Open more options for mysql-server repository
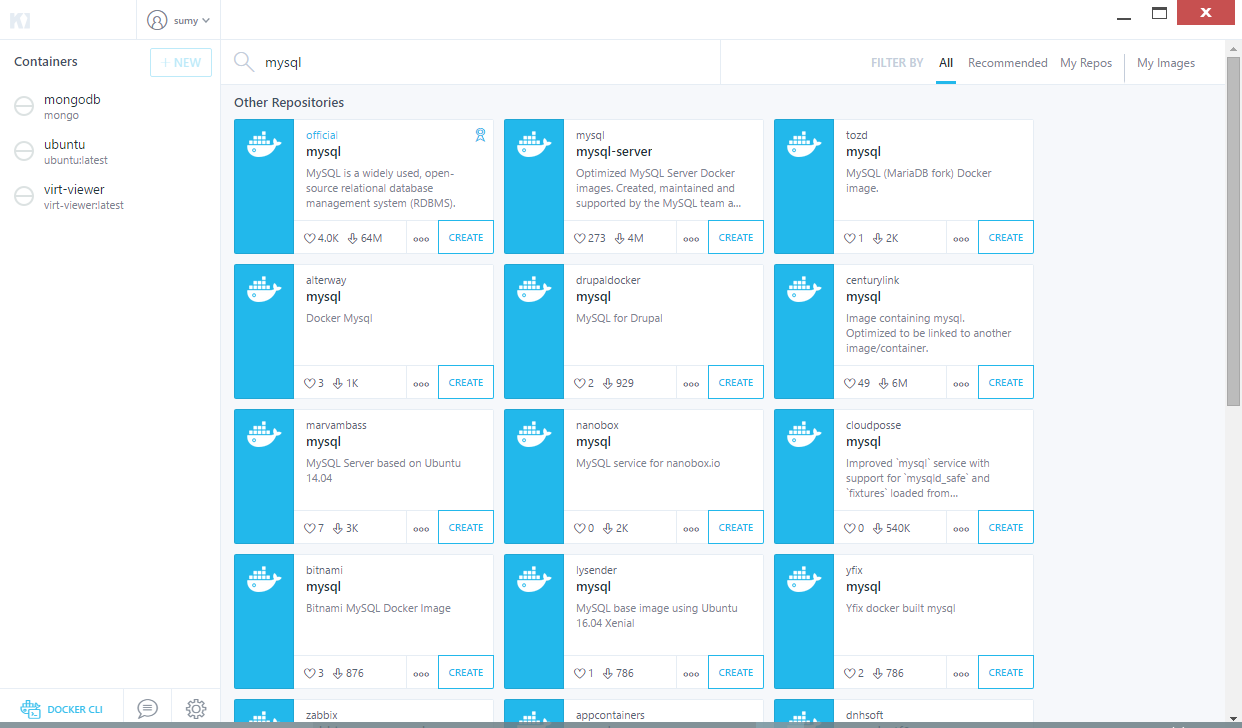This screenshot has width=1242, height=728. tap(691, 239)
